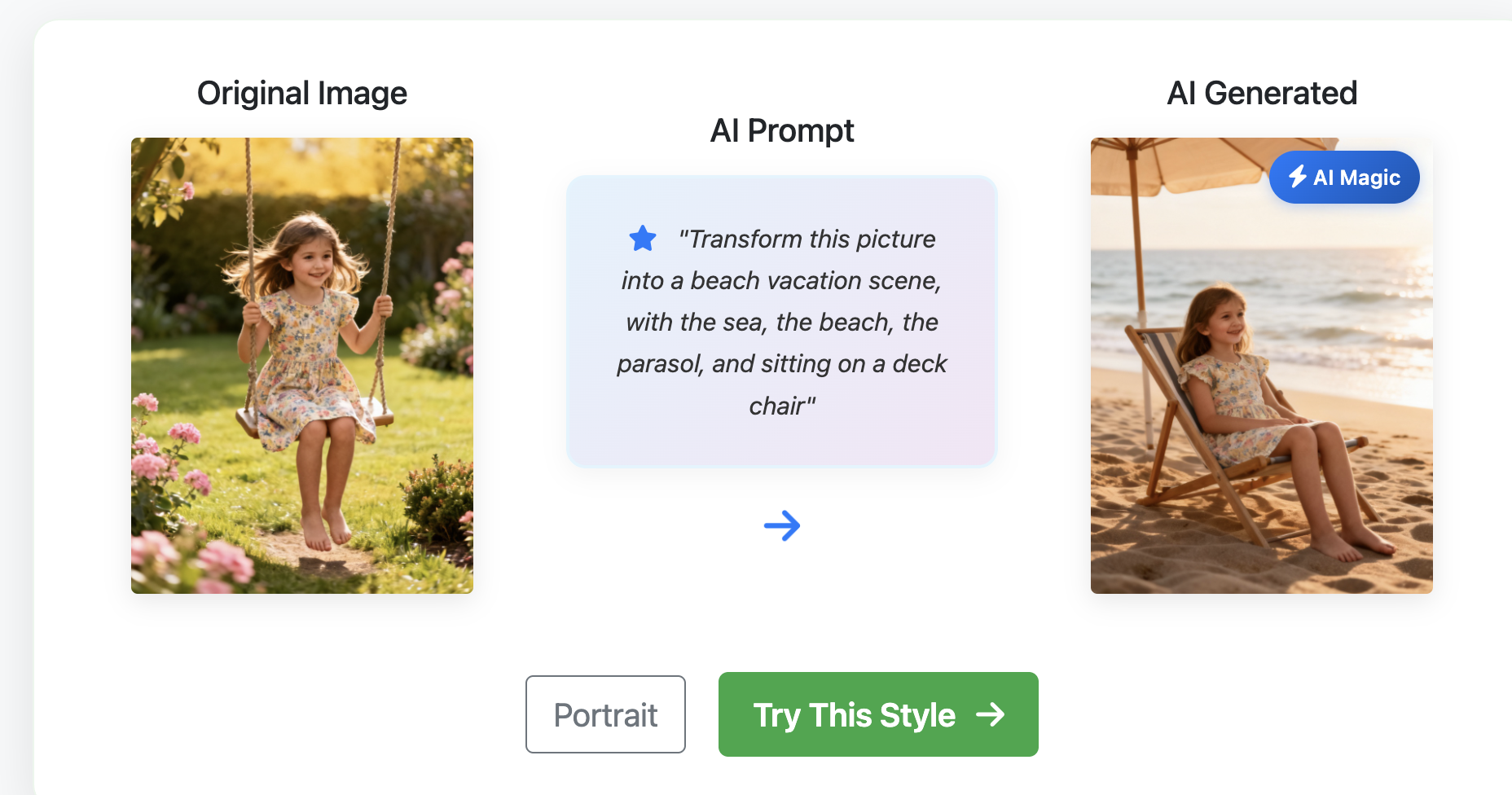The image size is (1512, 795).
Task: Click the AI Magic badge label text
Action: (1356, 178)
